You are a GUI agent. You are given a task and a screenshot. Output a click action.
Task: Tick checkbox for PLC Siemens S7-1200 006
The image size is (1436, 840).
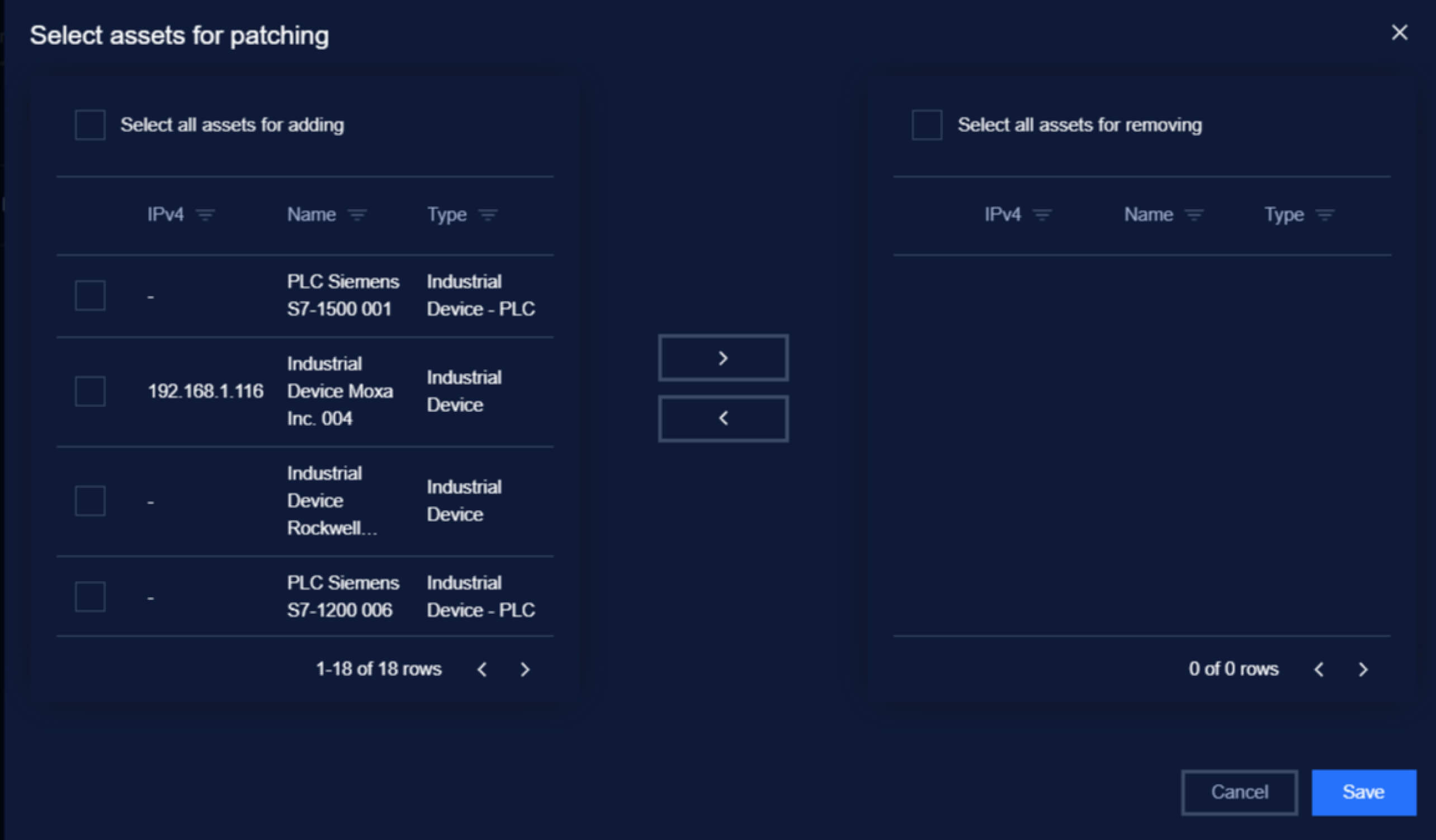(90, 596)
